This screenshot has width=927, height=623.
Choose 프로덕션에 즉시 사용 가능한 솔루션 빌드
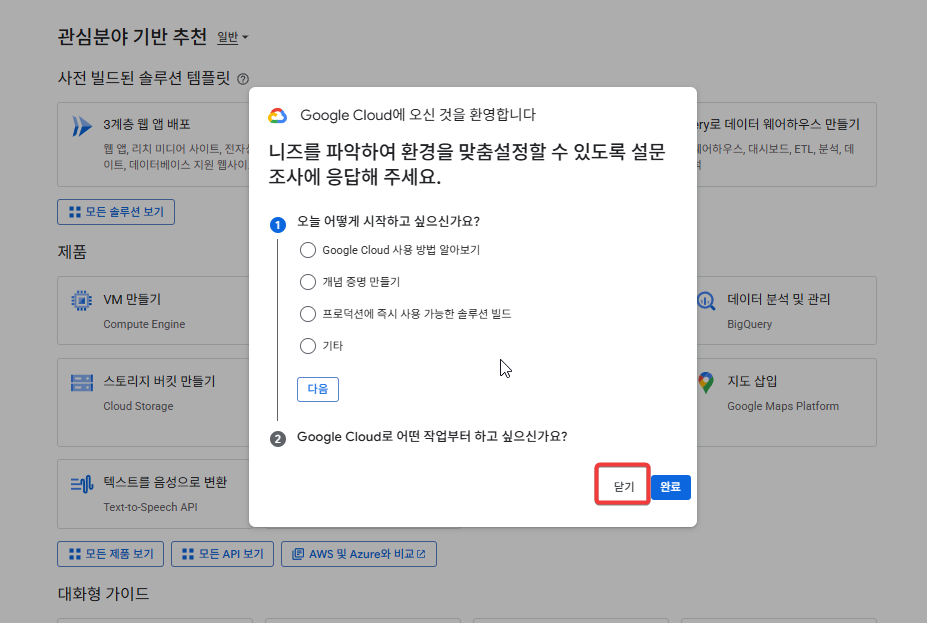(x=308, y=314)
